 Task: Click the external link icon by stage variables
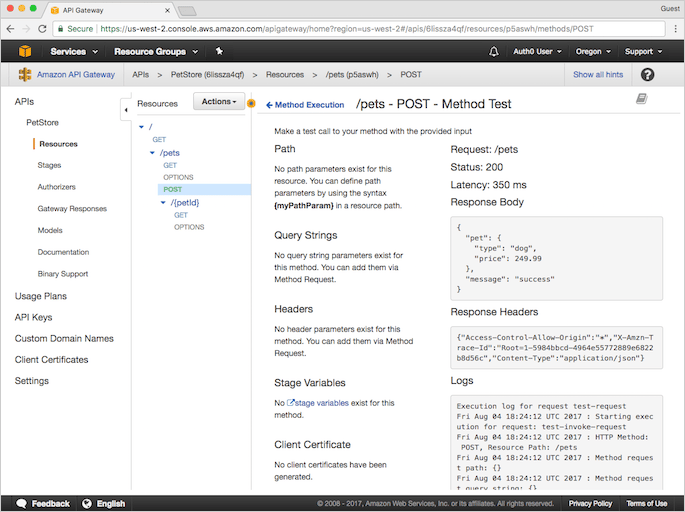(x=291, y=402)
